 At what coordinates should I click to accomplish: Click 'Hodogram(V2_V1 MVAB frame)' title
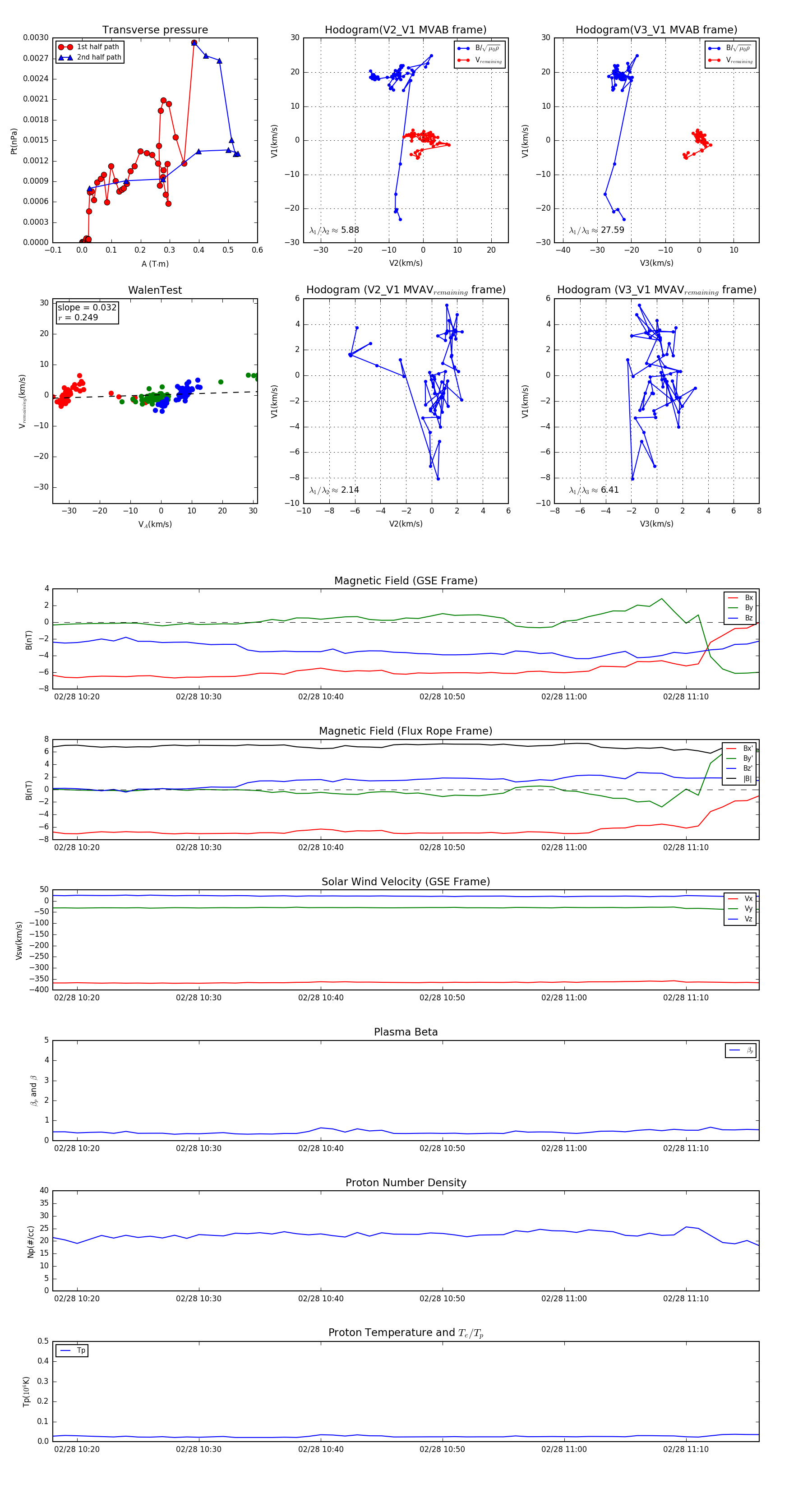pos(406,30)
